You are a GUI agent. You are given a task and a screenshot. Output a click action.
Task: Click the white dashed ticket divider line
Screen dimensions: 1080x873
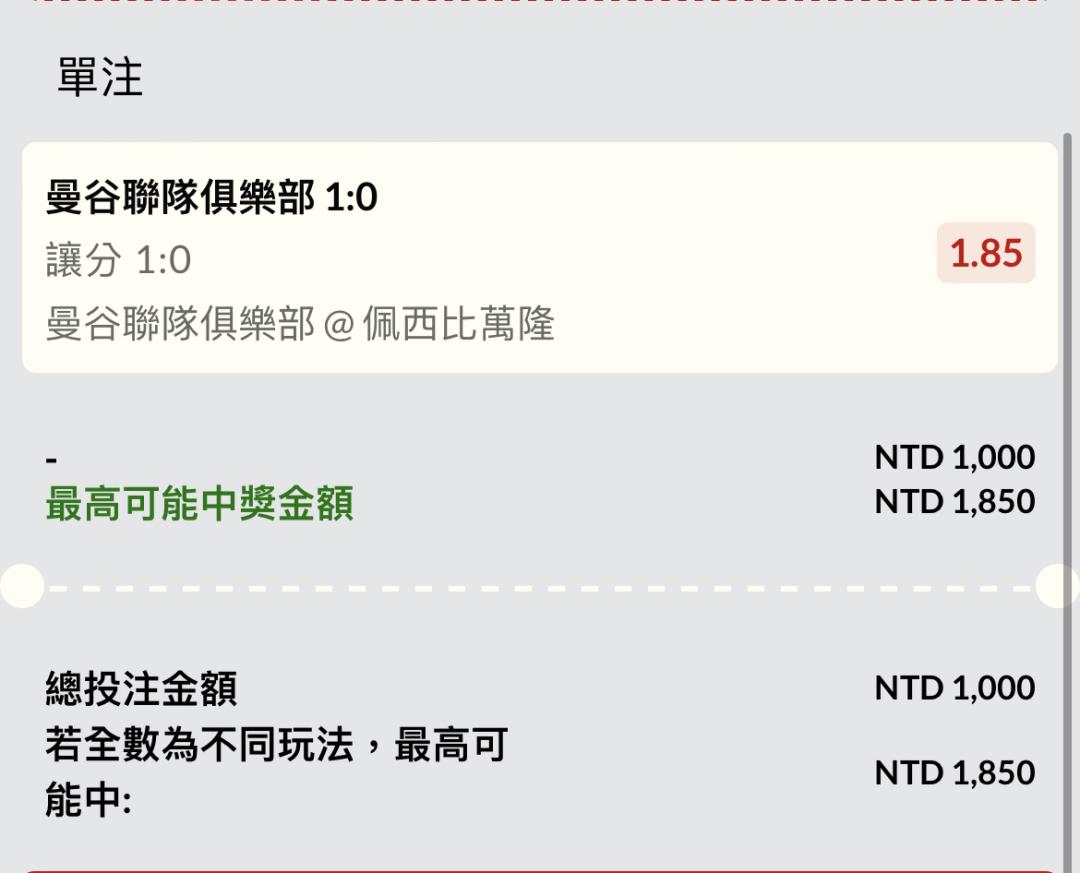[x=540, y=588]
